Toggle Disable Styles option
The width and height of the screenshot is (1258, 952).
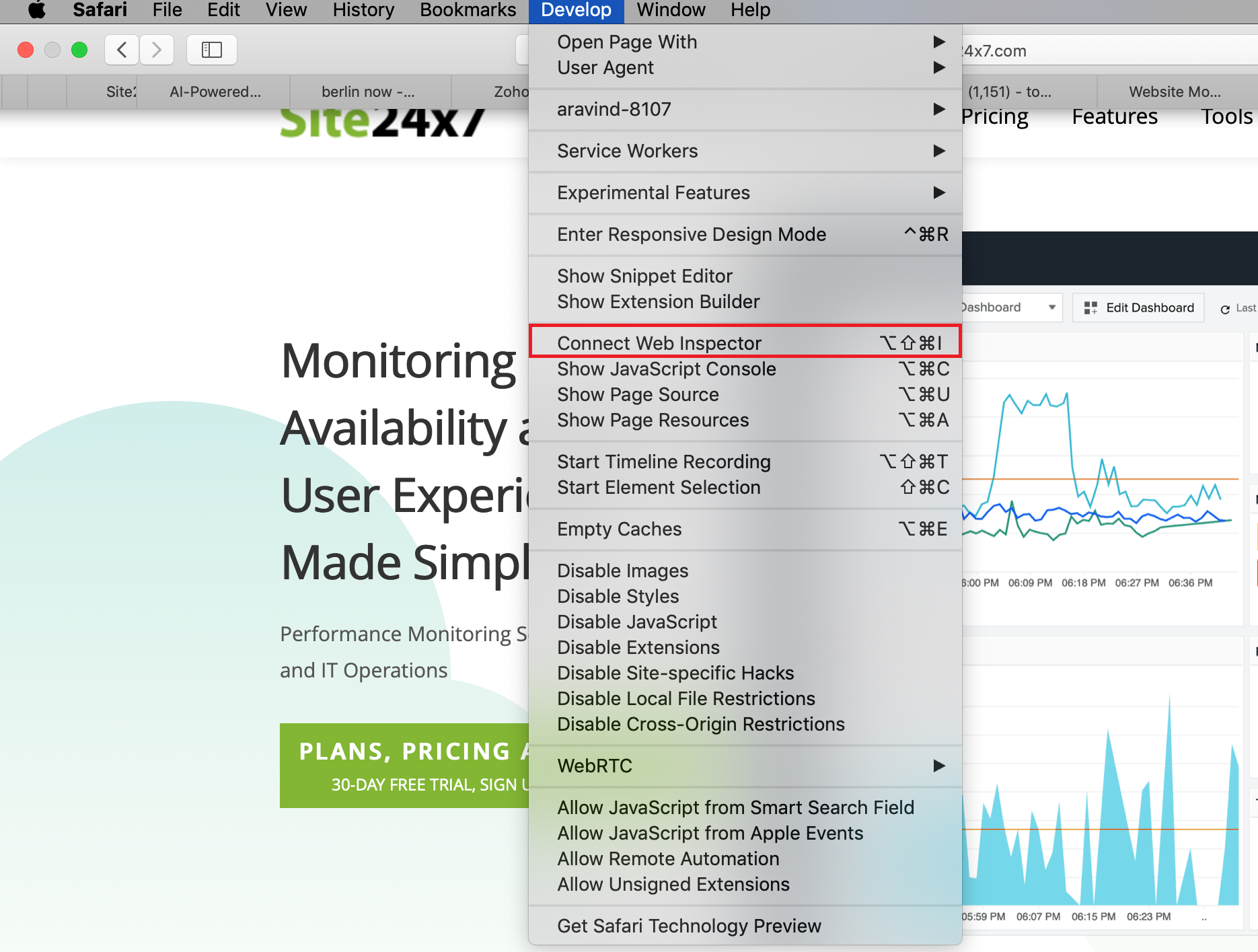tap(745, 596)
